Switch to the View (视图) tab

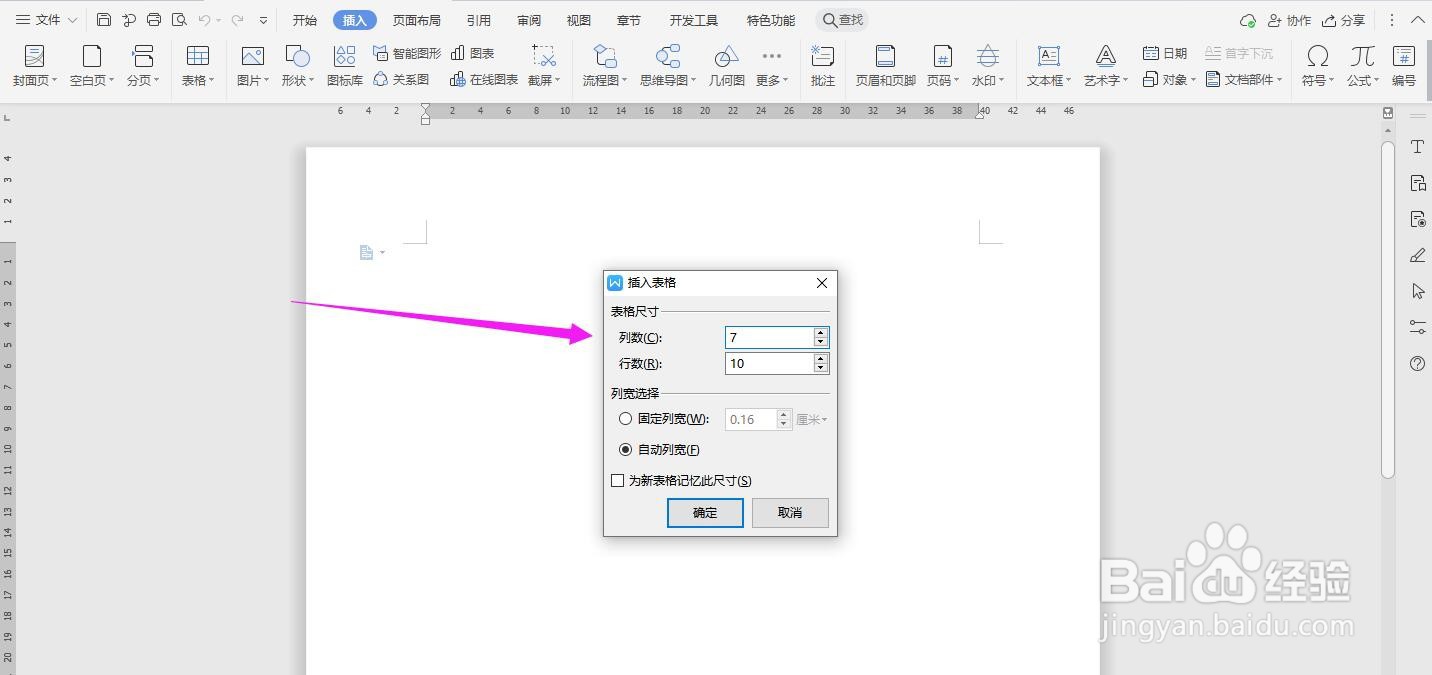click(x=578, y=20)
